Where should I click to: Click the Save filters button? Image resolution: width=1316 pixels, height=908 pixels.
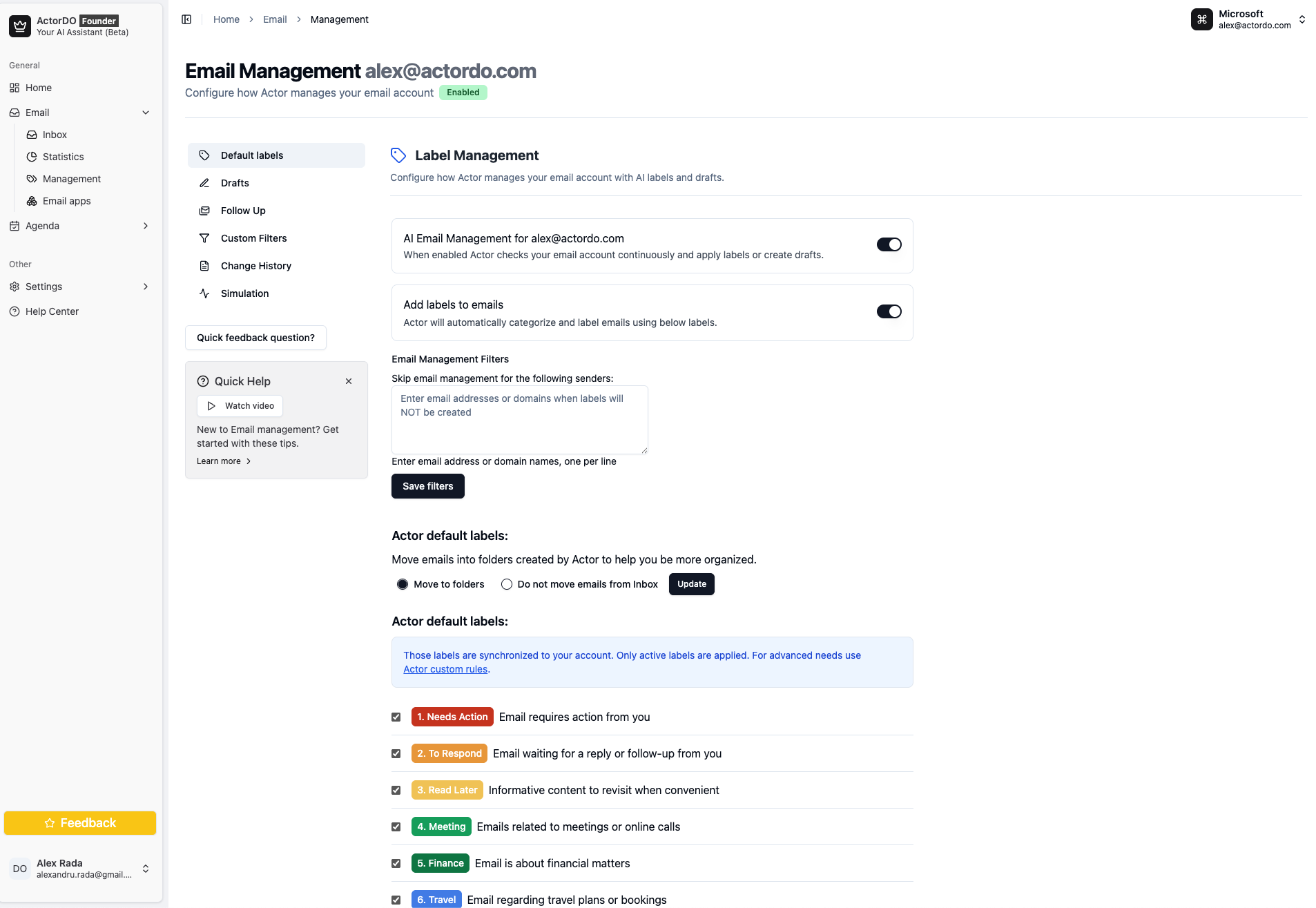[x=428, y=486]
